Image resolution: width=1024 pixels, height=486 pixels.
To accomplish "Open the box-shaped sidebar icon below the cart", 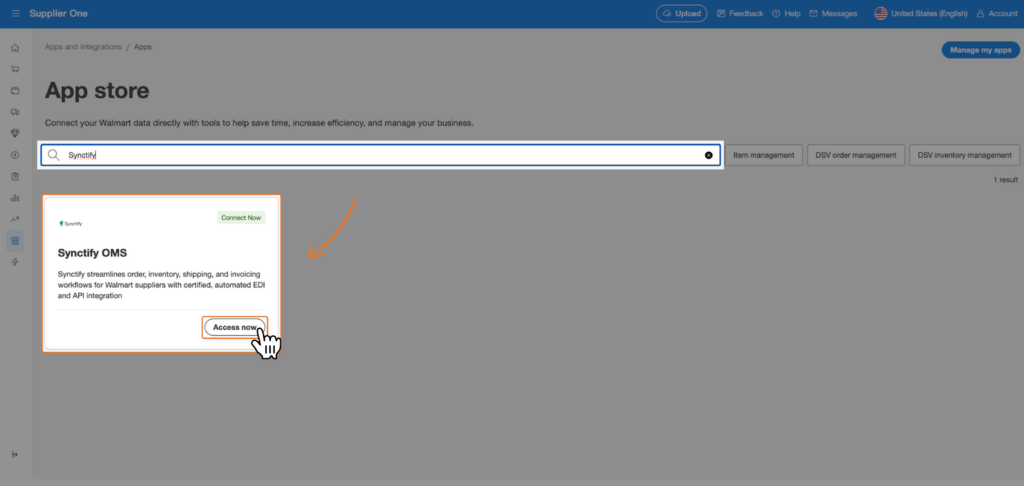I will pos(15,91).
